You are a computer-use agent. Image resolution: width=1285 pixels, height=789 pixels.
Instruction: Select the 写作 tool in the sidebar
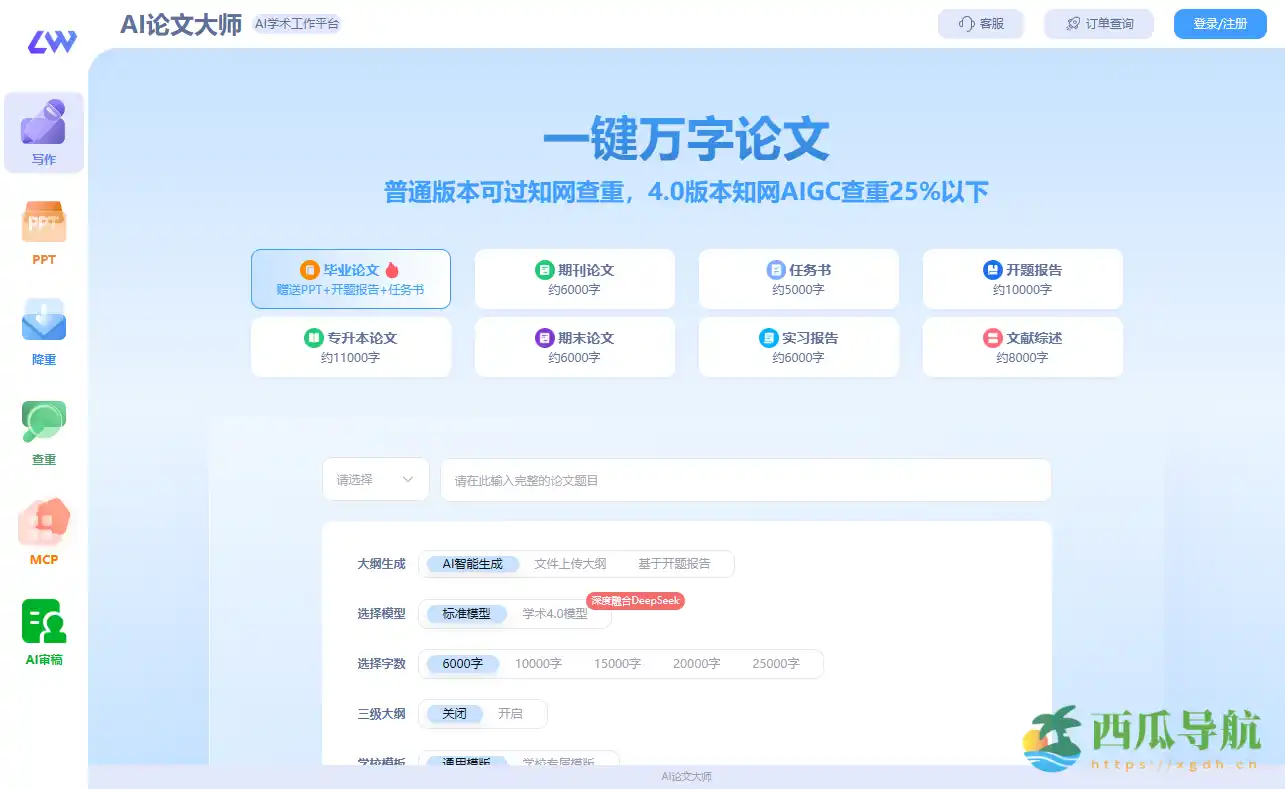(43, 131)
